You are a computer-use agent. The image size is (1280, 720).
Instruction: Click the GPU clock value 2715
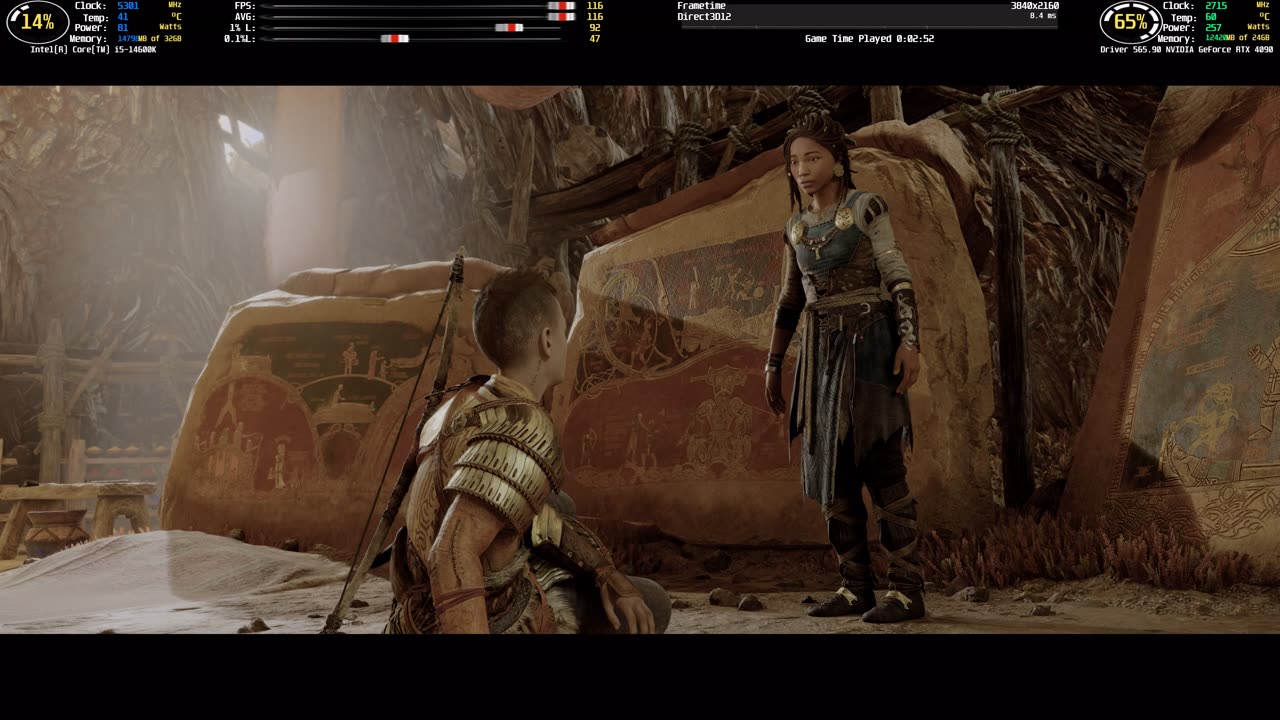point(1217,6)
